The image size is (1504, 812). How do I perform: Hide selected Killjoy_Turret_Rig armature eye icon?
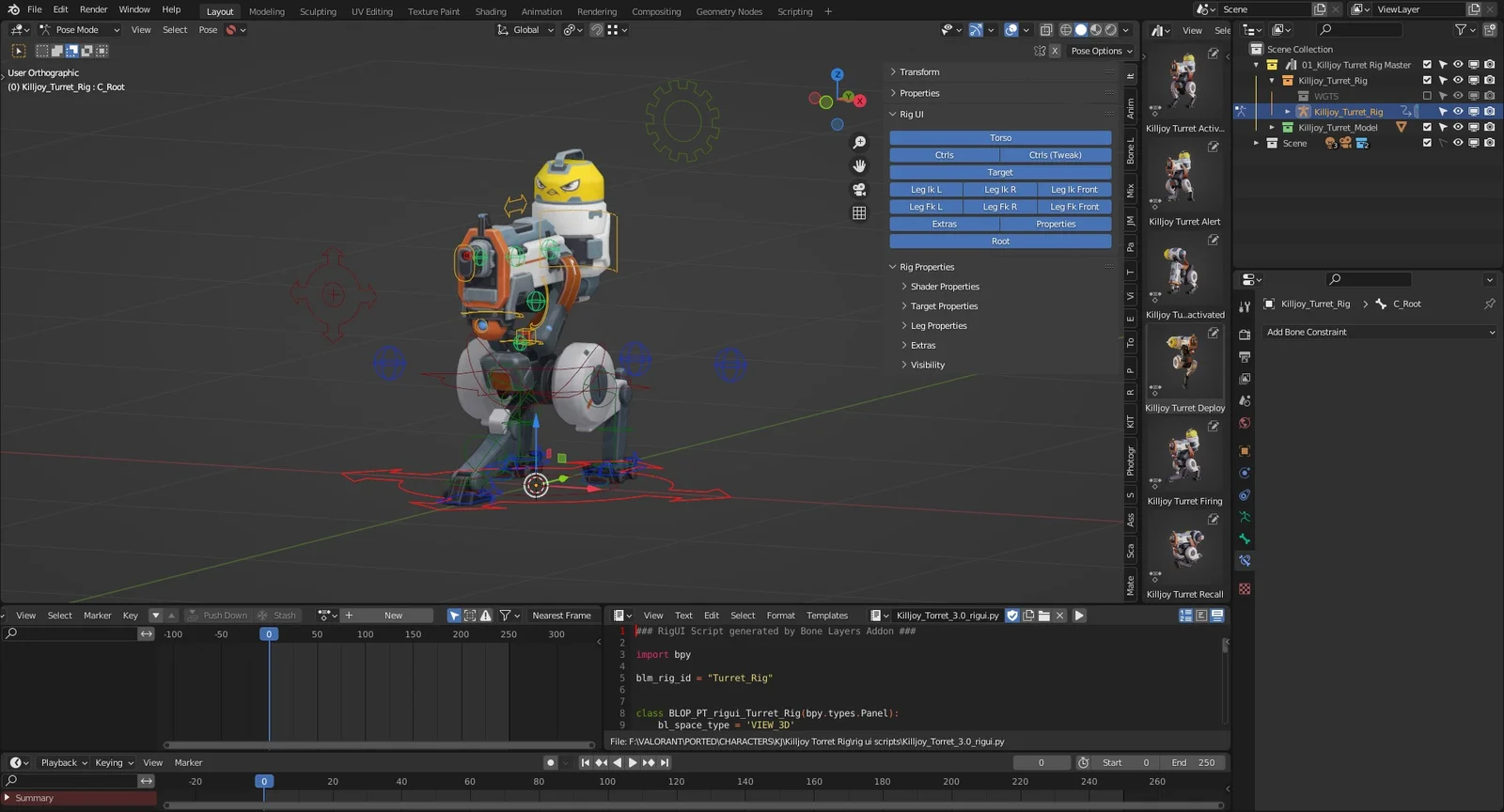coord(1458,112)
